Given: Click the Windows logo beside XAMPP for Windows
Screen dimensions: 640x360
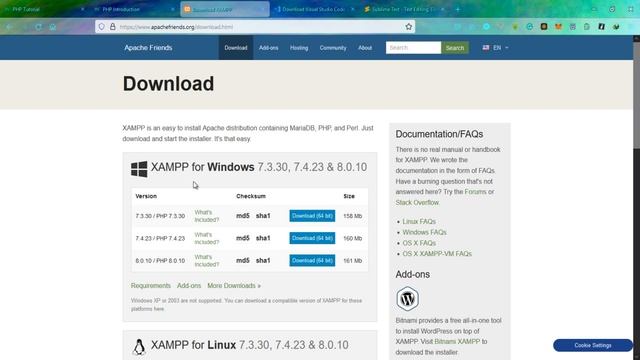Looking at the screenshot, I should (x=139, y=169).
